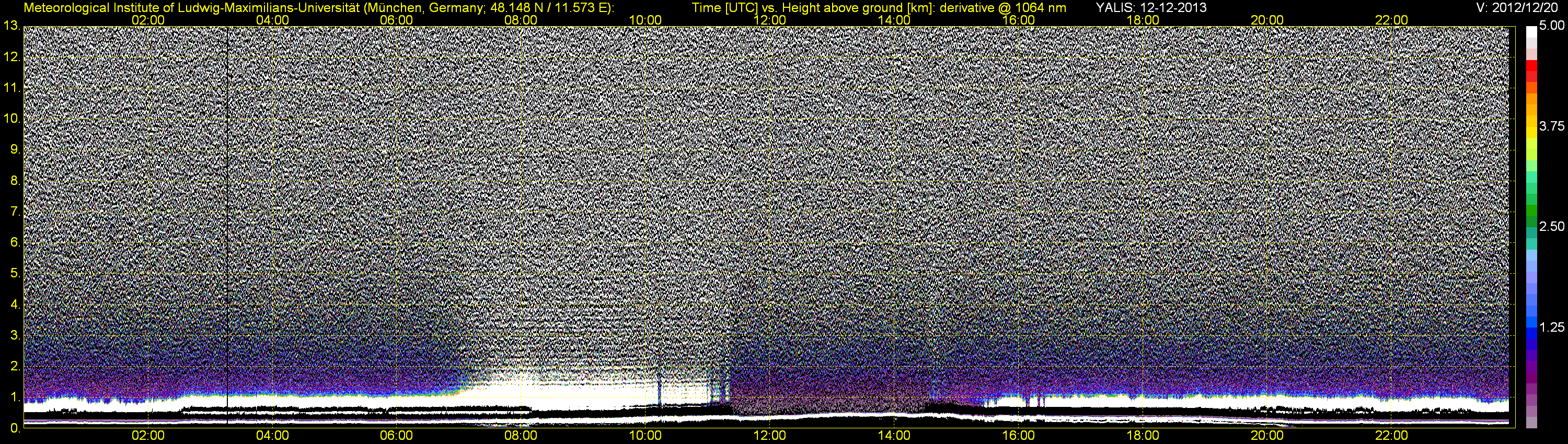Viewport: 1568px width, 444px height.
Task: Click the '6.' height axis label
Action: coord(15,242)
